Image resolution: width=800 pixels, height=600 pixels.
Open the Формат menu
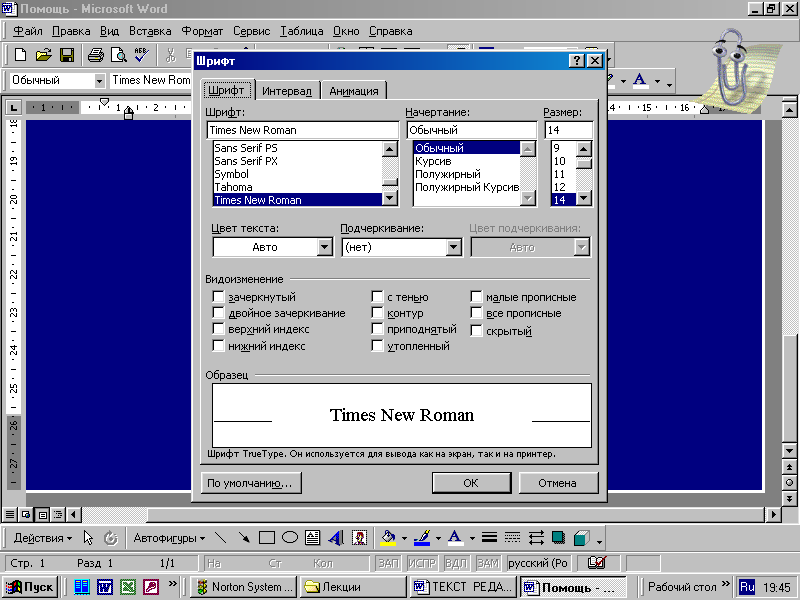[202, 31]
